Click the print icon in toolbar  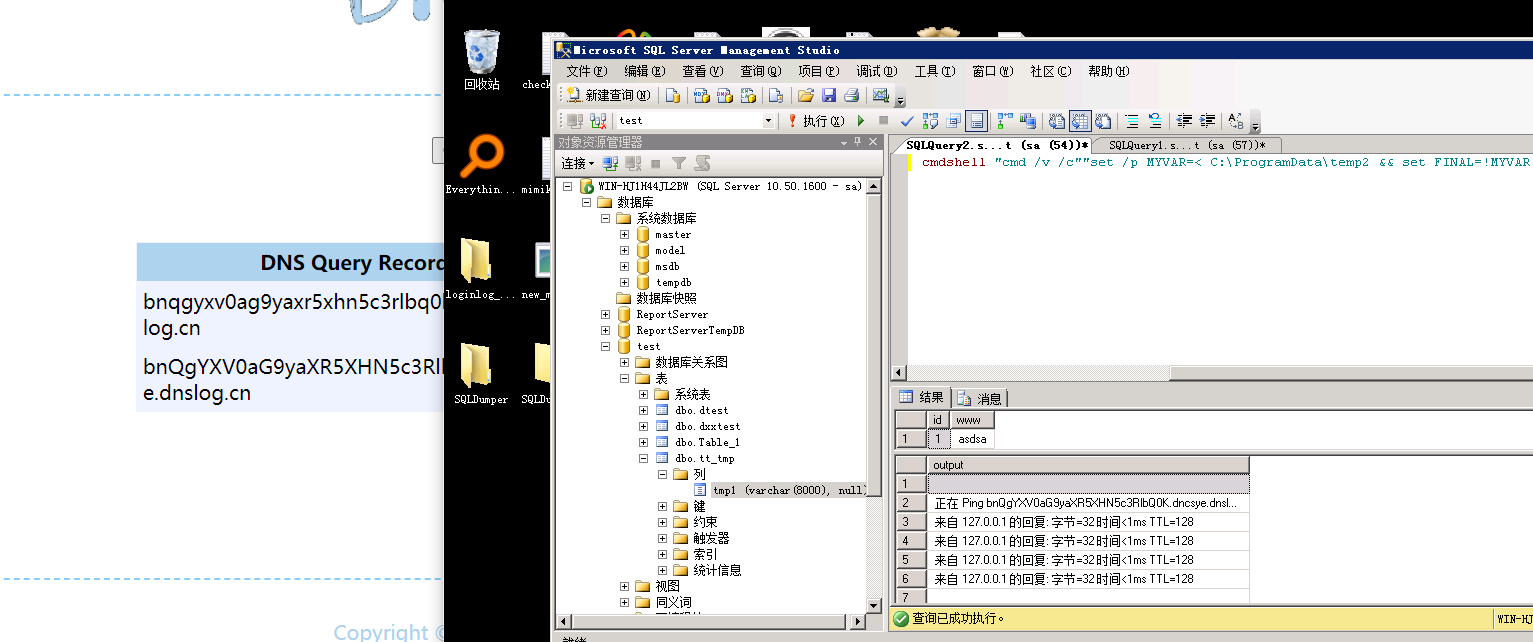coord(851,95)
